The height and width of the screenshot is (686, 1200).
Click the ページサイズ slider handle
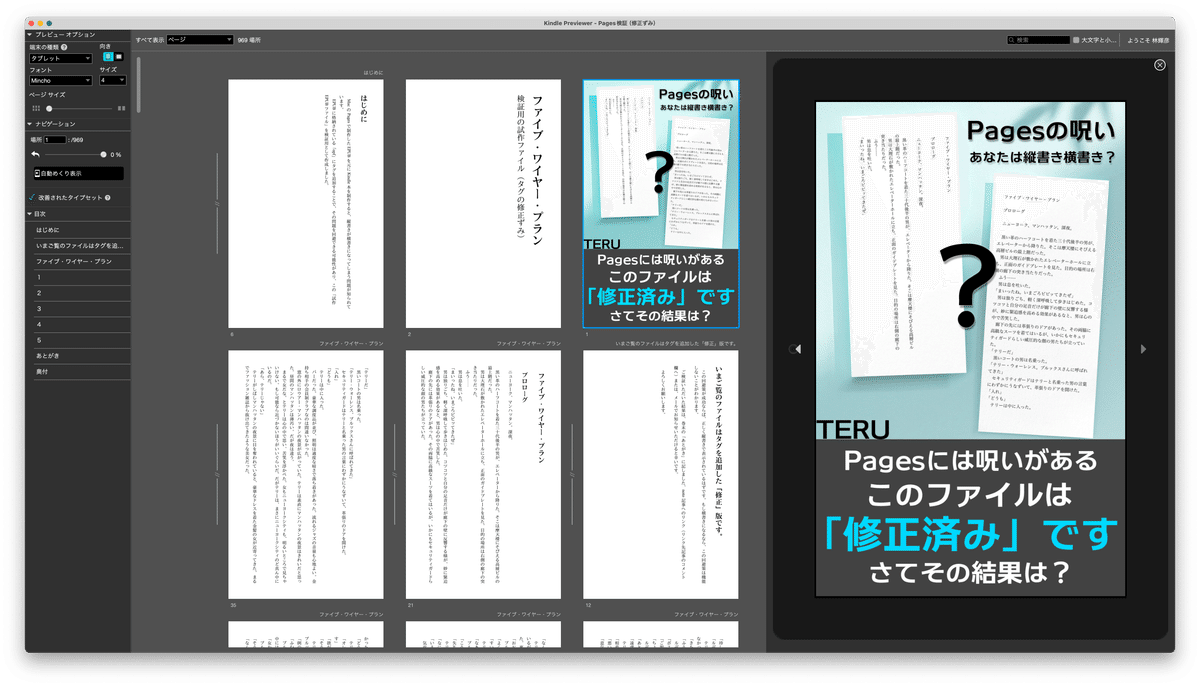pyautogui.click(x=49, y=108)
